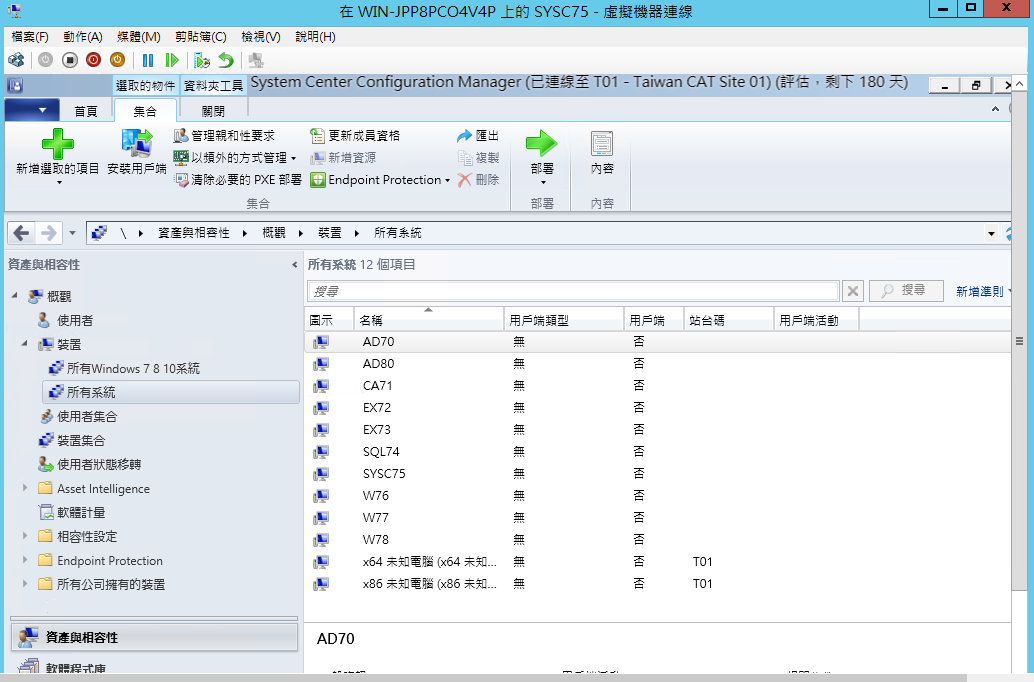Expand 所有公司擁有的裝置 folder
Viewport: 1034px width, 682px height.
coord(25,584)
